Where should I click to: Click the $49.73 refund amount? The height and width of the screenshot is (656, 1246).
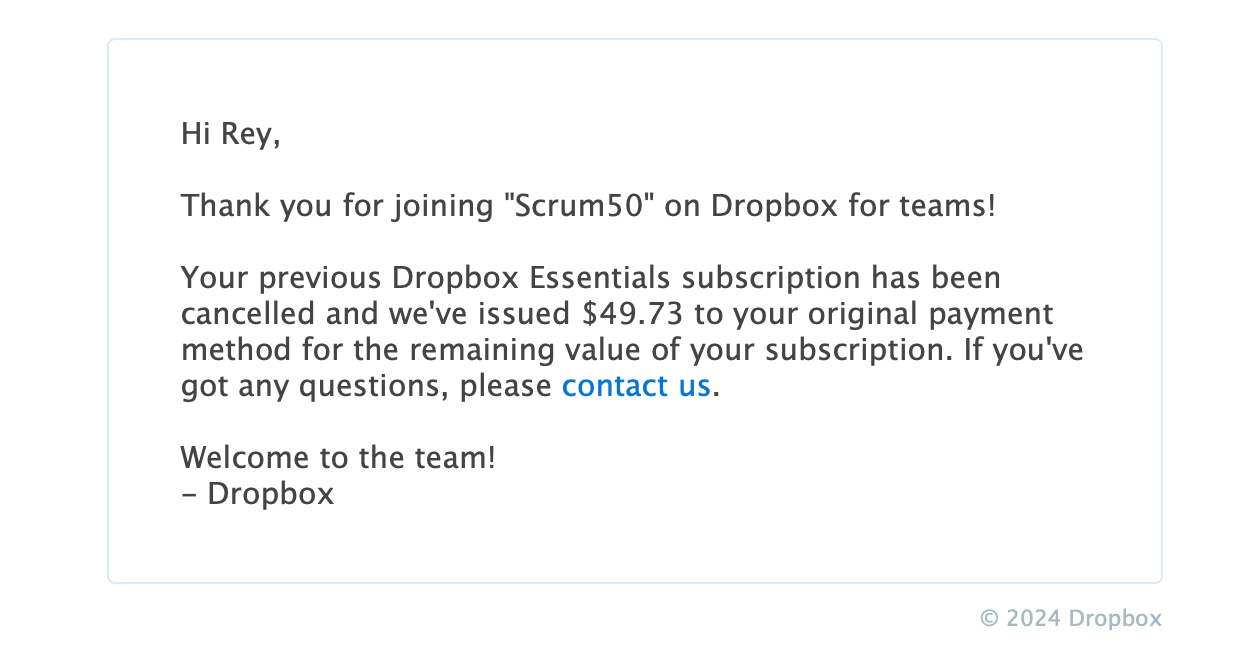633,314
